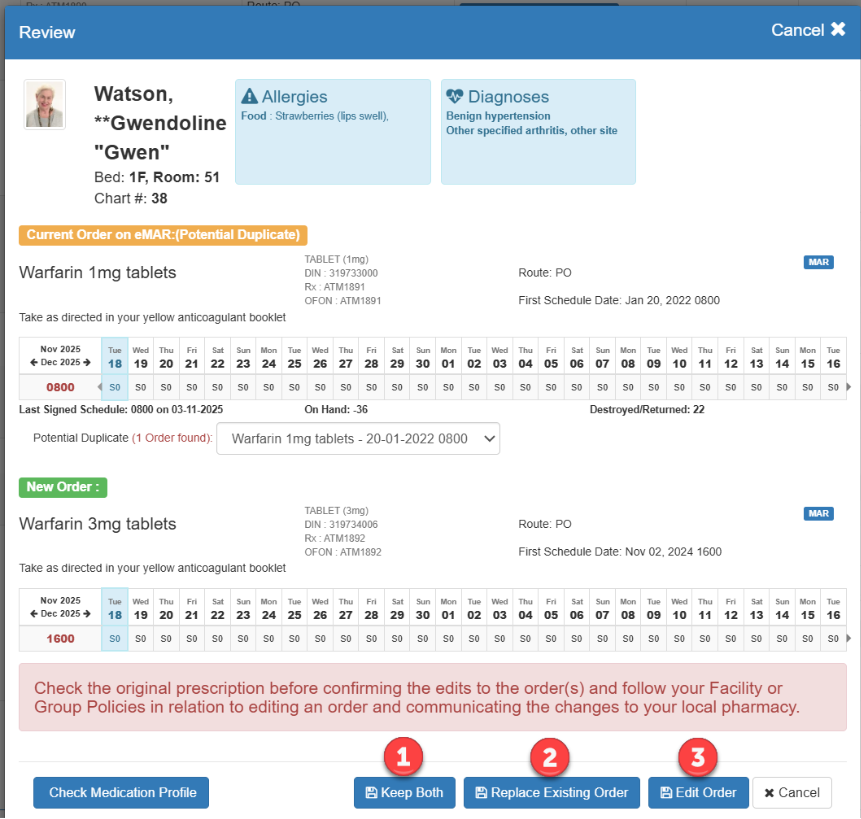Click Rx : ATM1892 text
The height and width of the screenshot is (819, 861).
pyautogui.click(x=334, y=538)
